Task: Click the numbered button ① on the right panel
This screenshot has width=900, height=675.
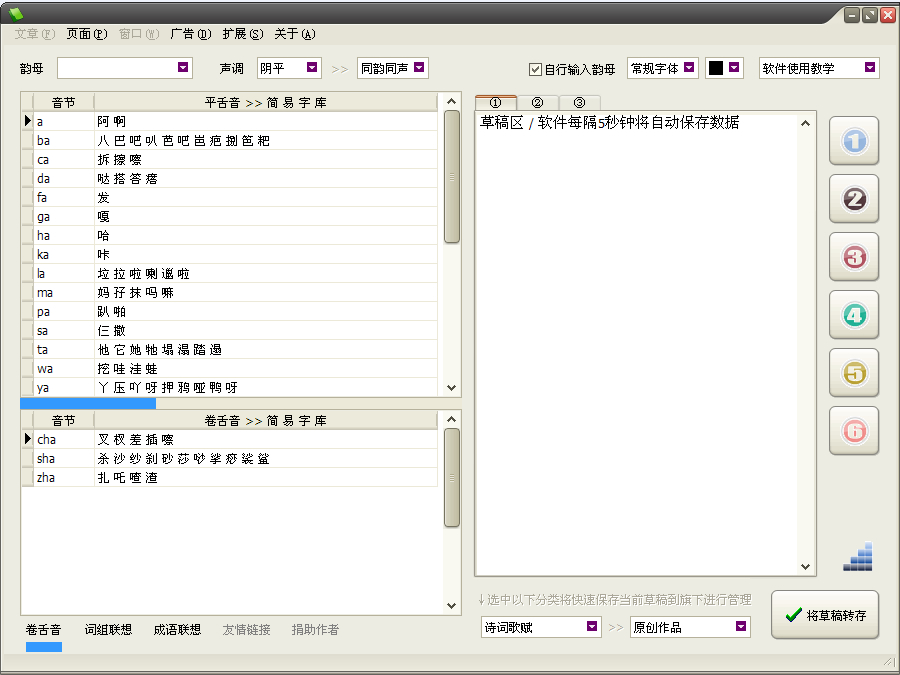Action: 854,141
